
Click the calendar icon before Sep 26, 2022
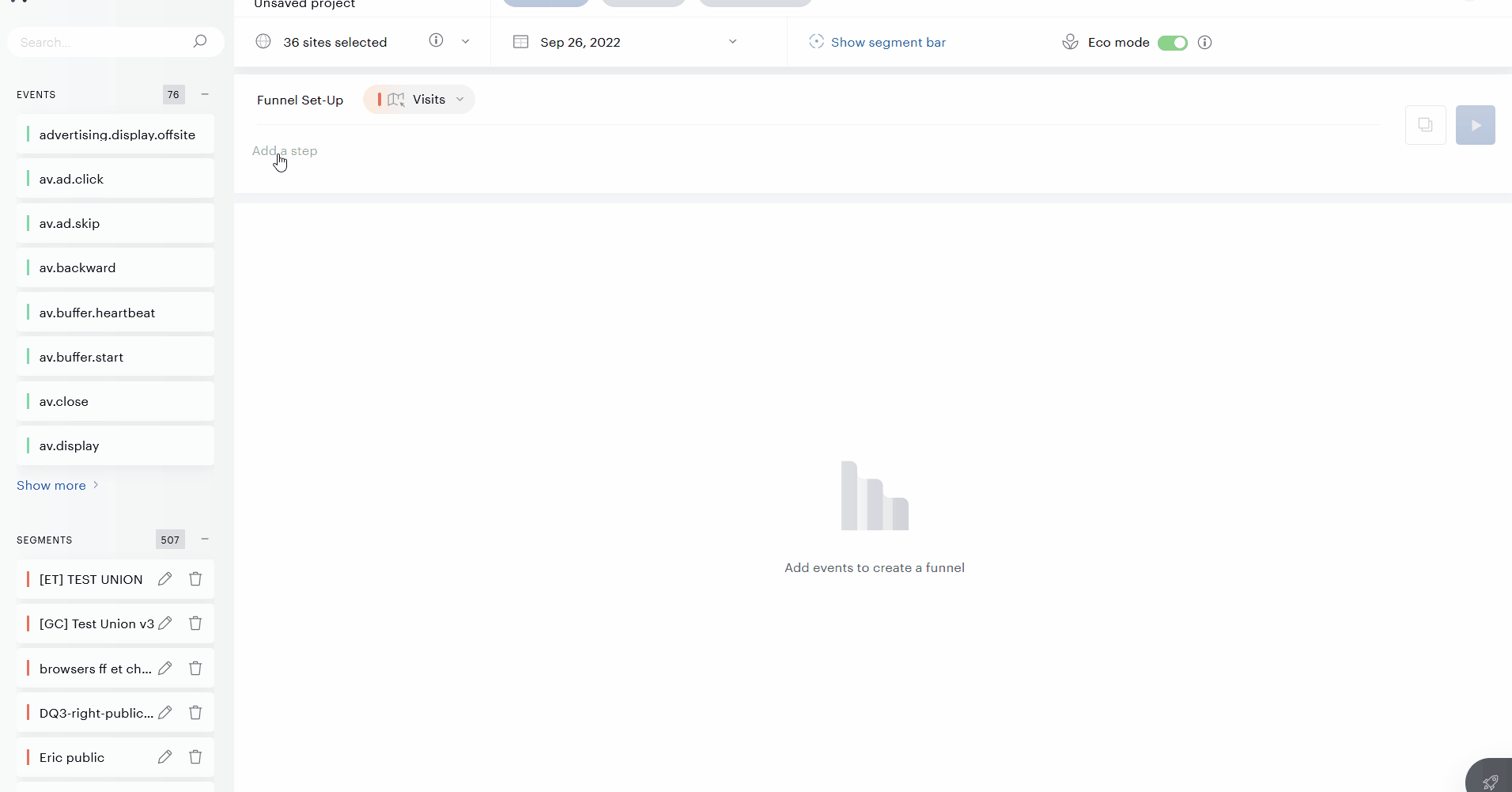coord(521,41)
